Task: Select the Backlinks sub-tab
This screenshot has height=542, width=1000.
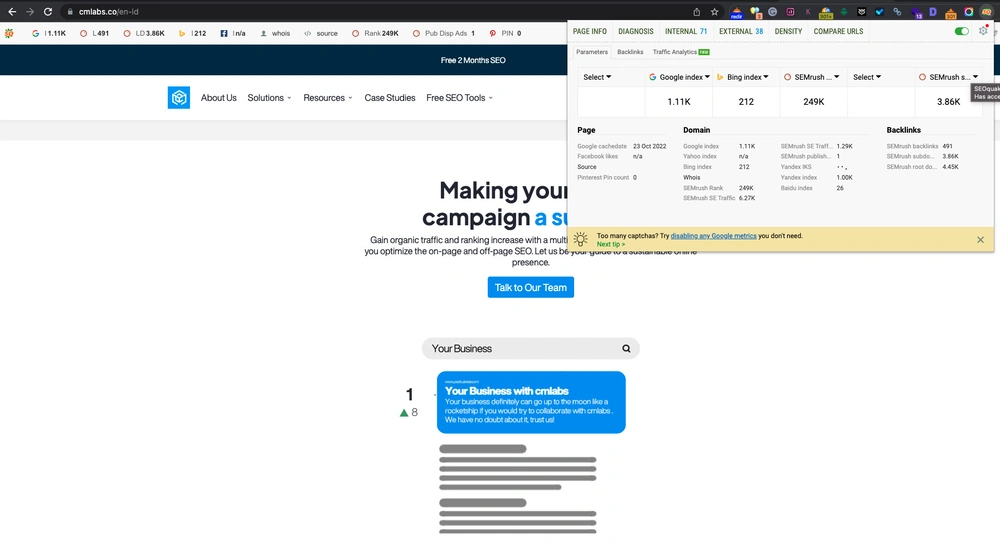Action: (x=630, y=52)
